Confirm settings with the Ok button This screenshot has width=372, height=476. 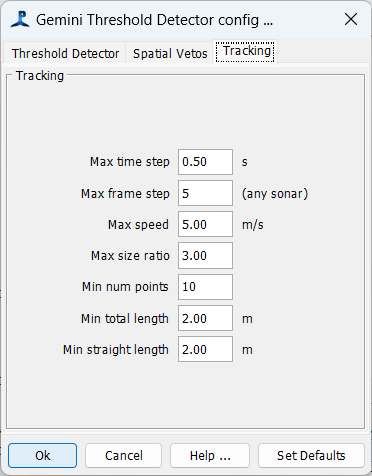point(43,455)
